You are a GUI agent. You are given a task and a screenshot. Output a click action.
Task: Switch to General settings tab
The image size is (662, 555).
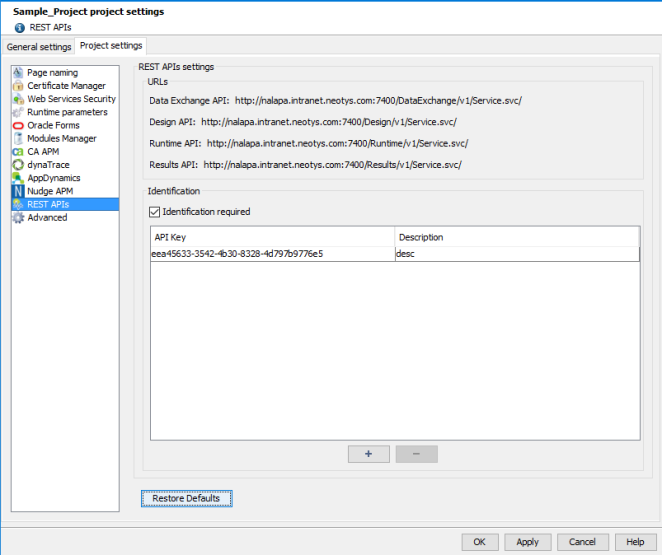[39, 47]
